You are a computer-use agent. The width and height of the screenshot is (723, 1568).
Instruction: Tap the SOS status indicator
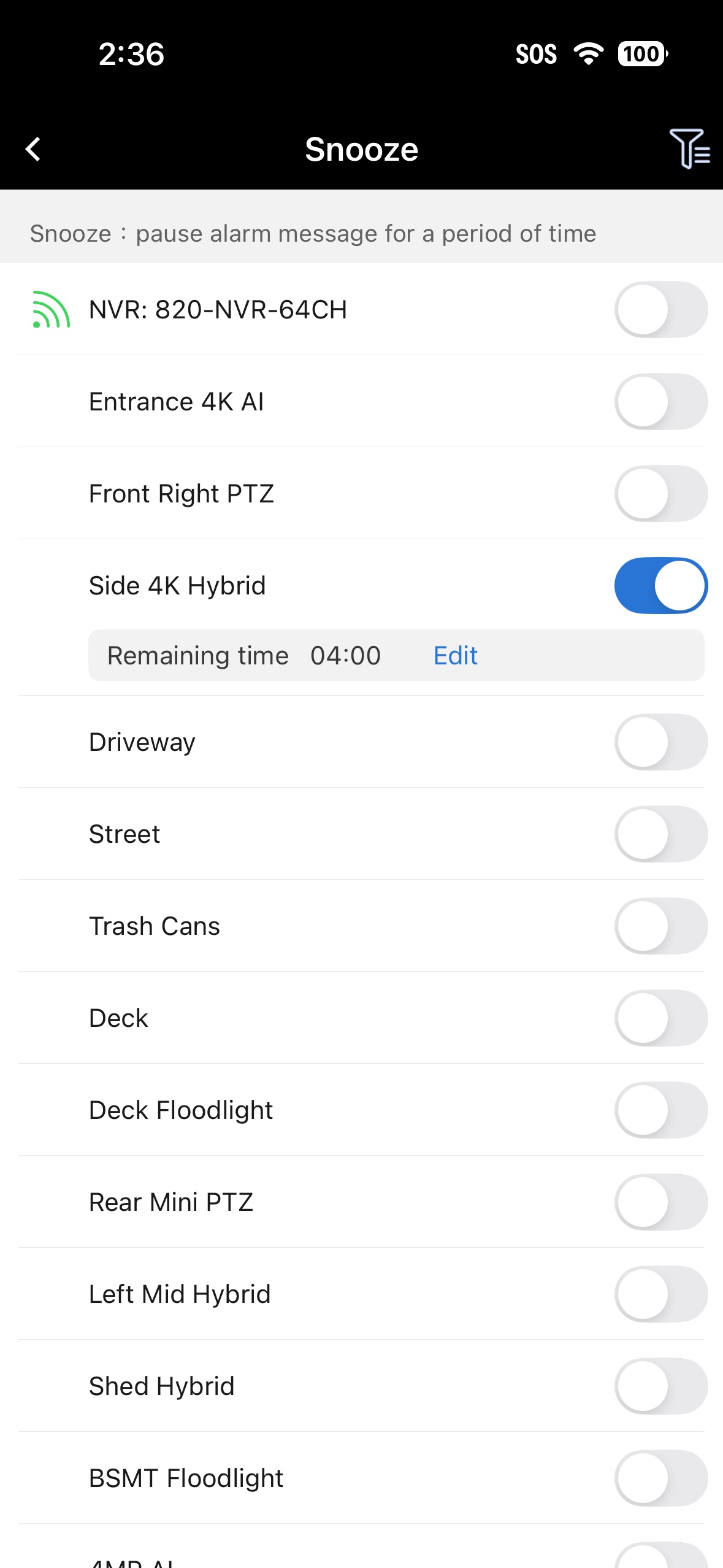click(x=536, y=55)
